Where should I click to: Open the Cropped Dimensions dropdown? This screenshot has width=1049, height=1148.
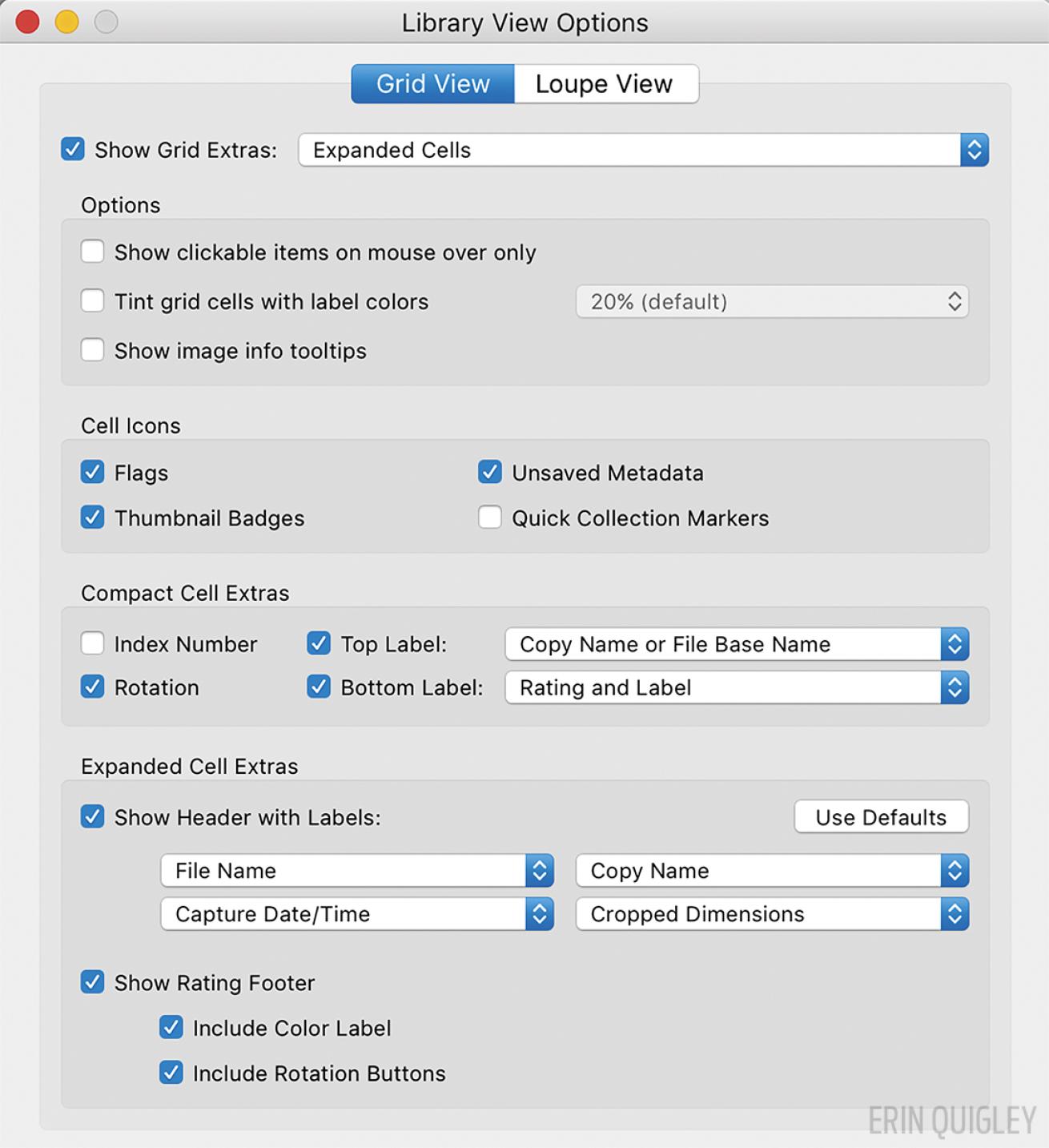tap(771, 914)
